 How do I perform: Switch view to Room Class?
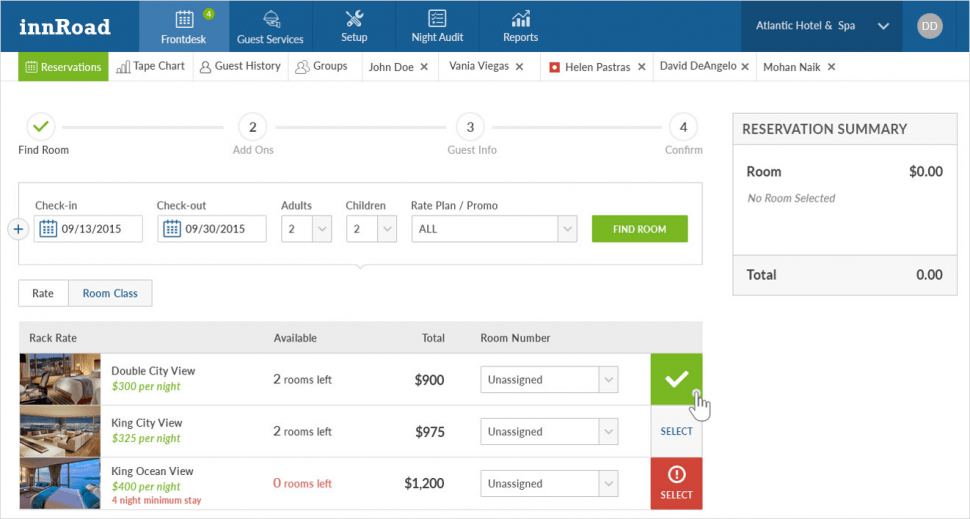(110, 293)
